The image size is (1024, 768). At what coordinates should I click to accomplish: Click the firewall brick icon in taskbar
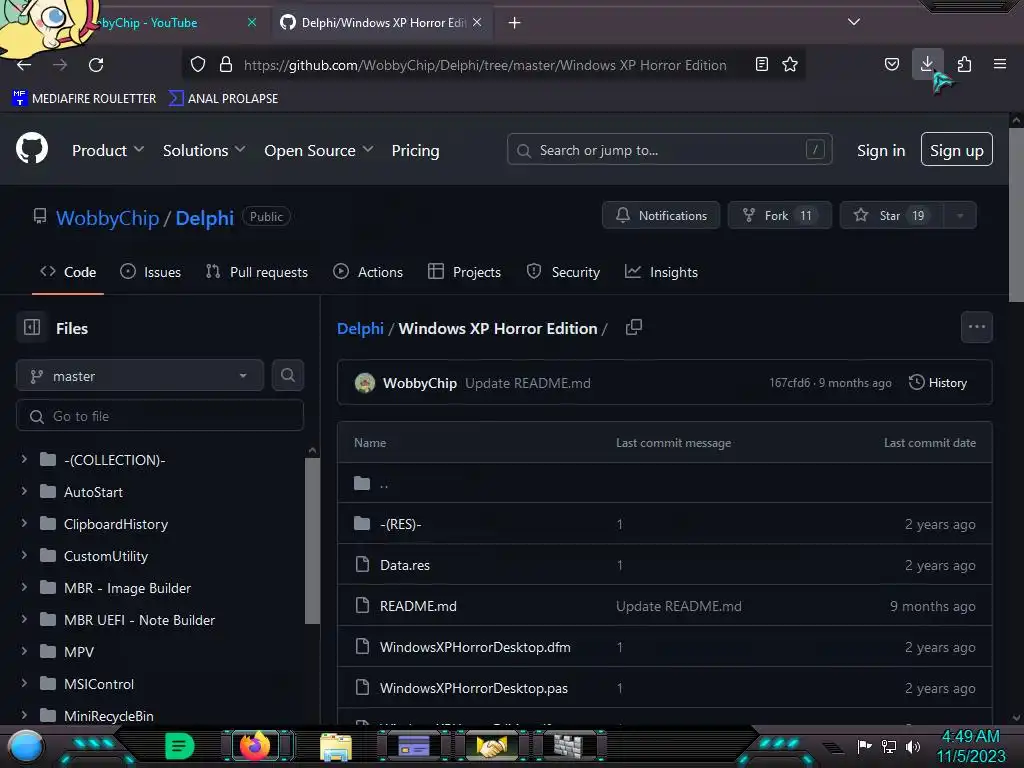[567, 746]
